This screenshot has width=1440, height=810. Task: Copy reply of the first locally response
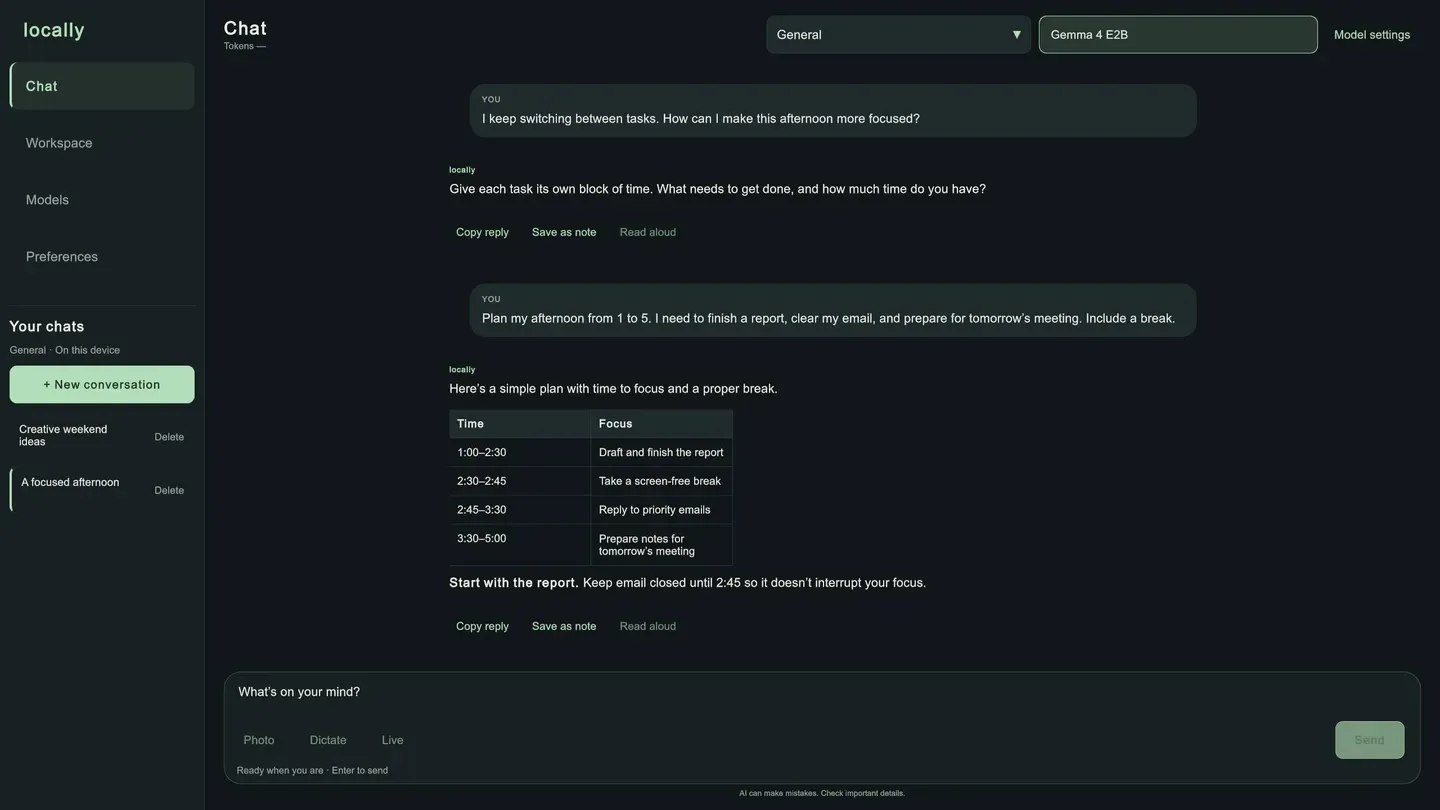(x=482, y=232)
